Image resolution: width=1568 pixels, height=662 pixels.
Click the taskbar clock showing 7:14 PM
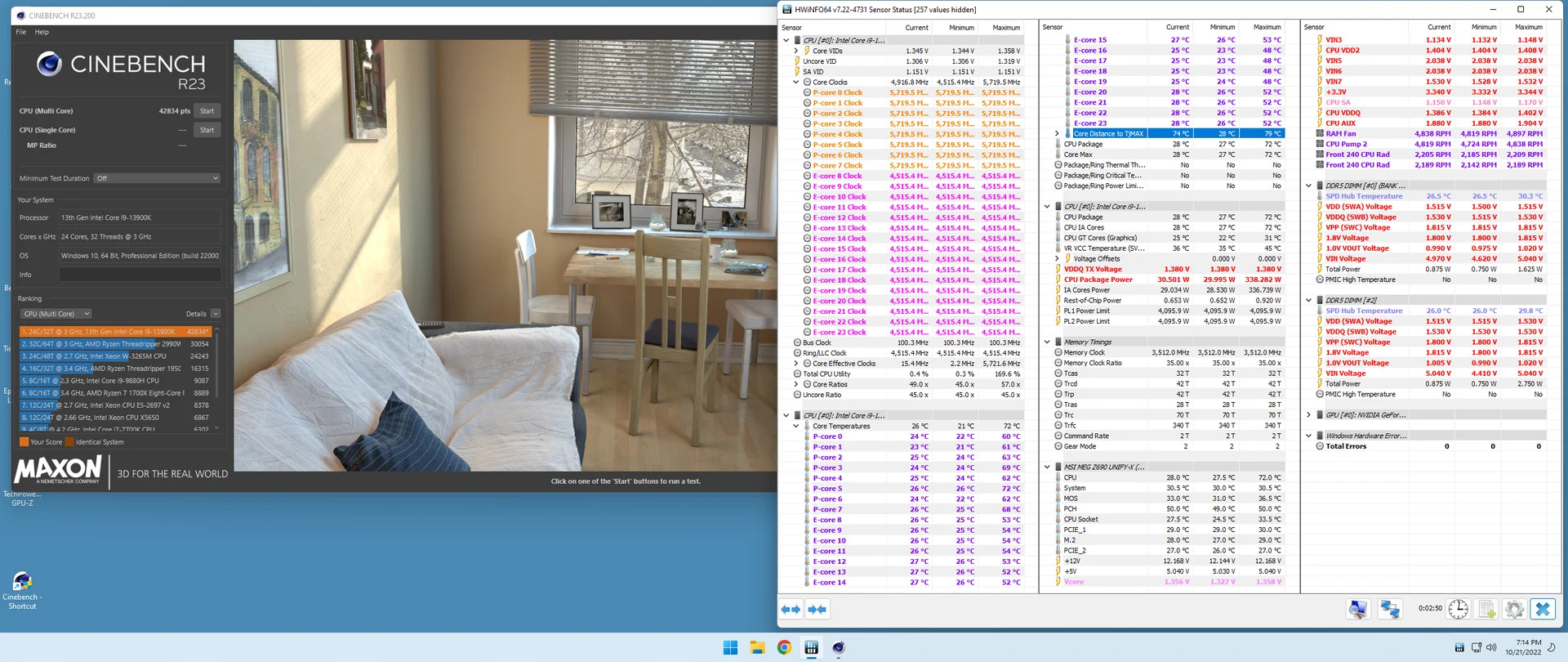point(1524,647)
